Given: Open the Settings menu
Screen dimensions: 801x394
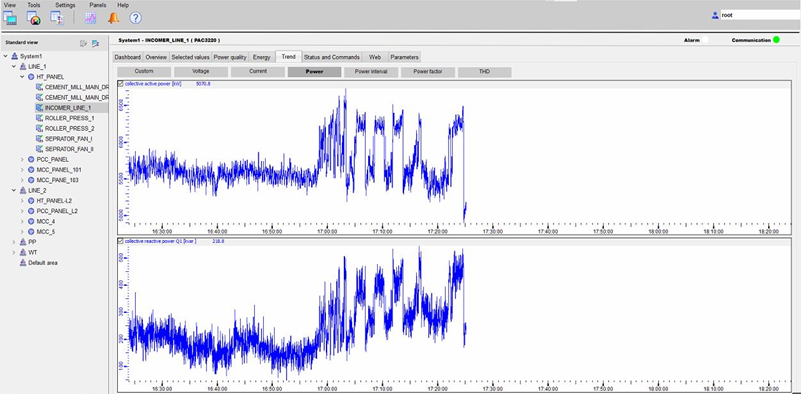Looking at the screenshot, I should coord(65,5).
